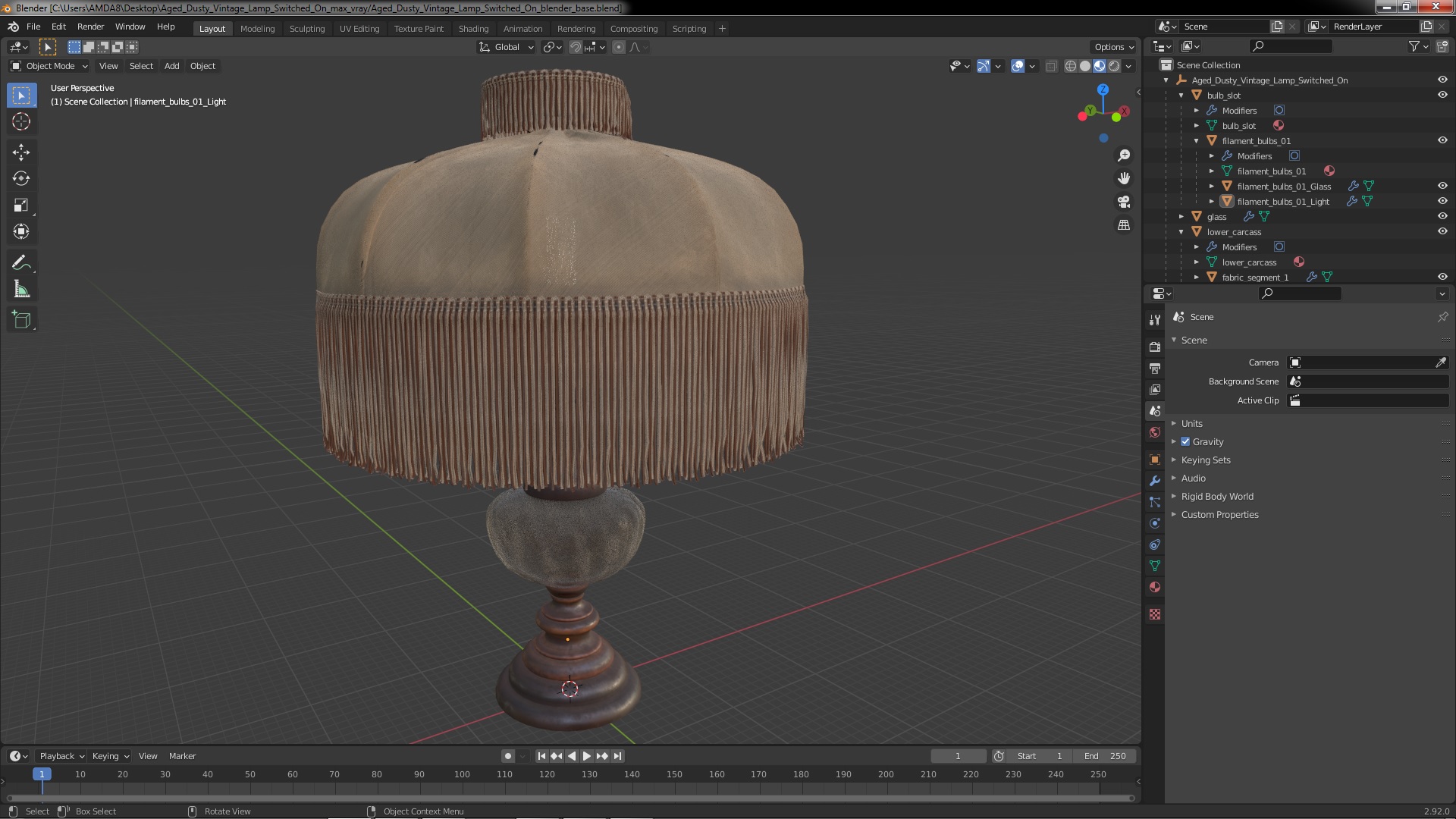
Task: Switch perspective/orthographic grid icon
Action: click(1124, 225)
